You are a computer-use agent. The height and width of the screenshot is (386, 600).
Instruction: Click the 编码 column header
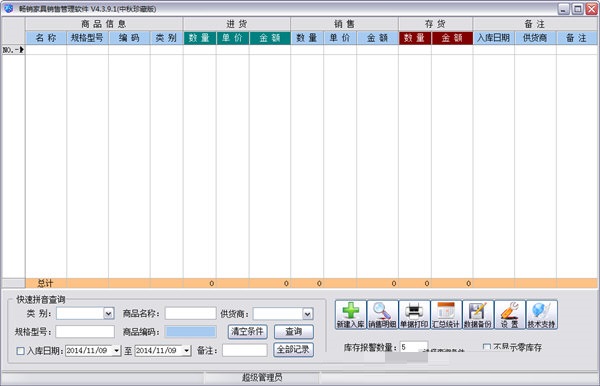129,38
